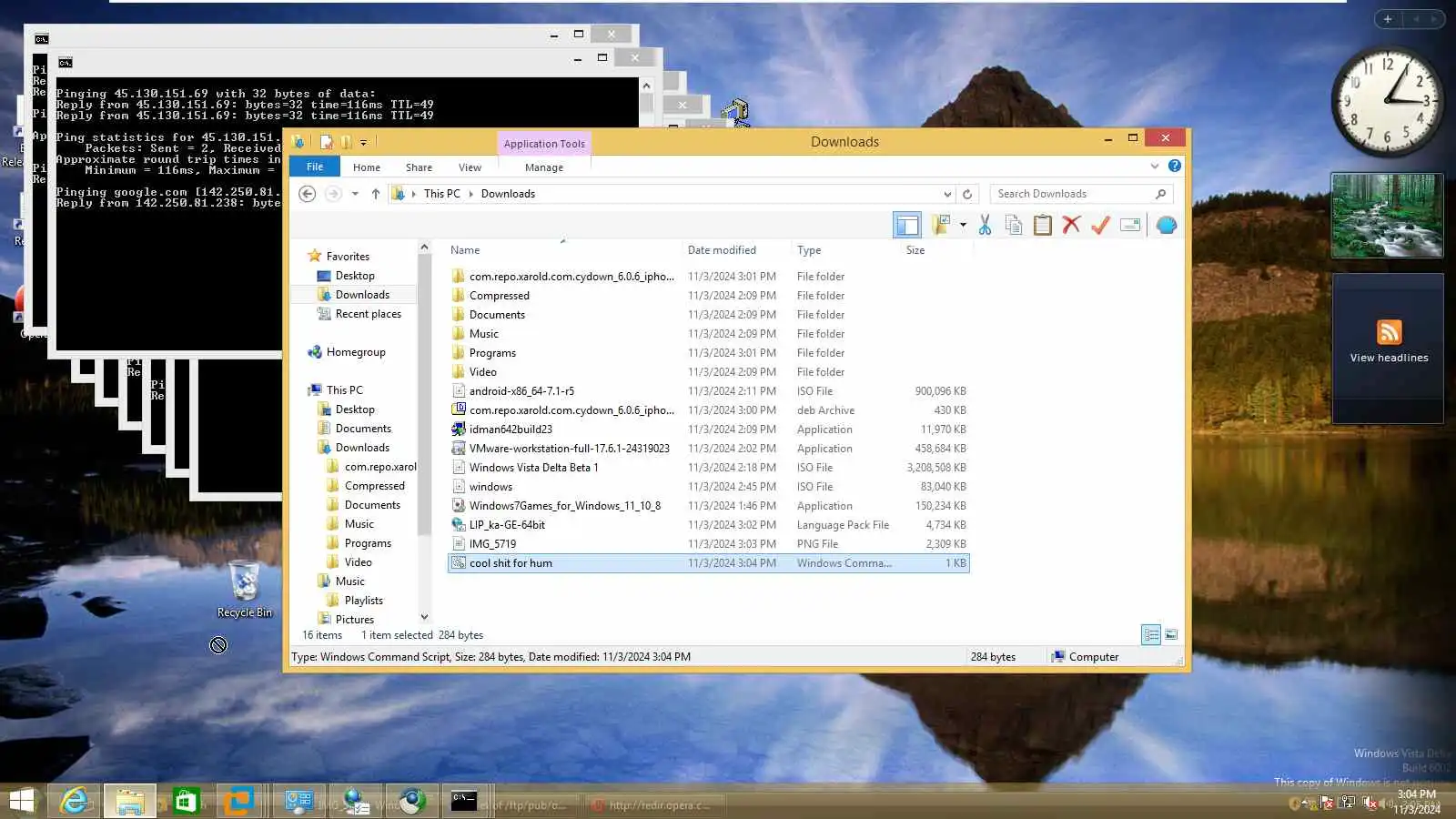Go up one folder level with the Up arrow
The image size is (1456, 819).
pos(375,194)
